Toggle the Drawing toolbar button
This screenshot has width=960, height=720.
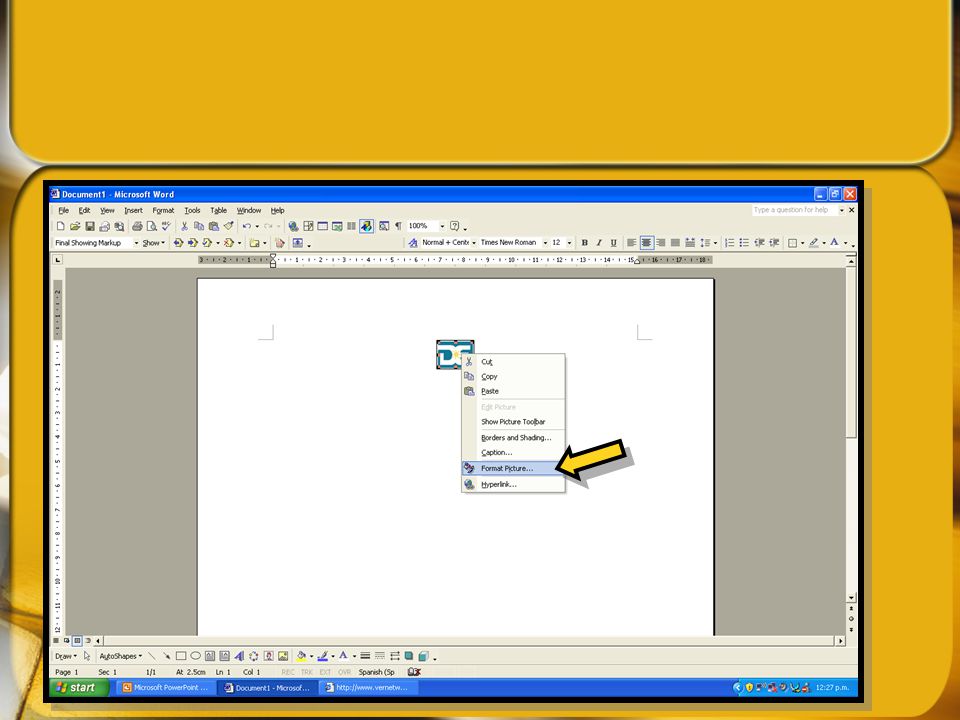[x=366, y=227]
